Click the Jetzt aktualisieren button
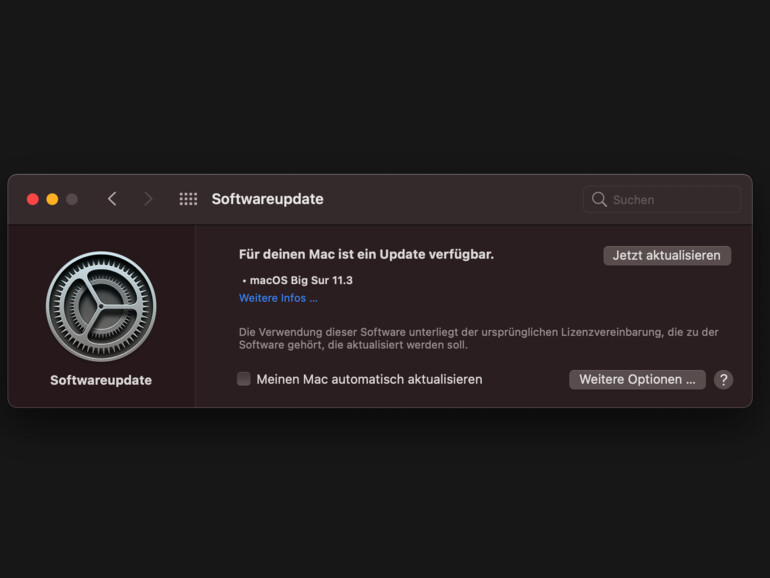This screenshot has height=578, width=770. point(667,255)
